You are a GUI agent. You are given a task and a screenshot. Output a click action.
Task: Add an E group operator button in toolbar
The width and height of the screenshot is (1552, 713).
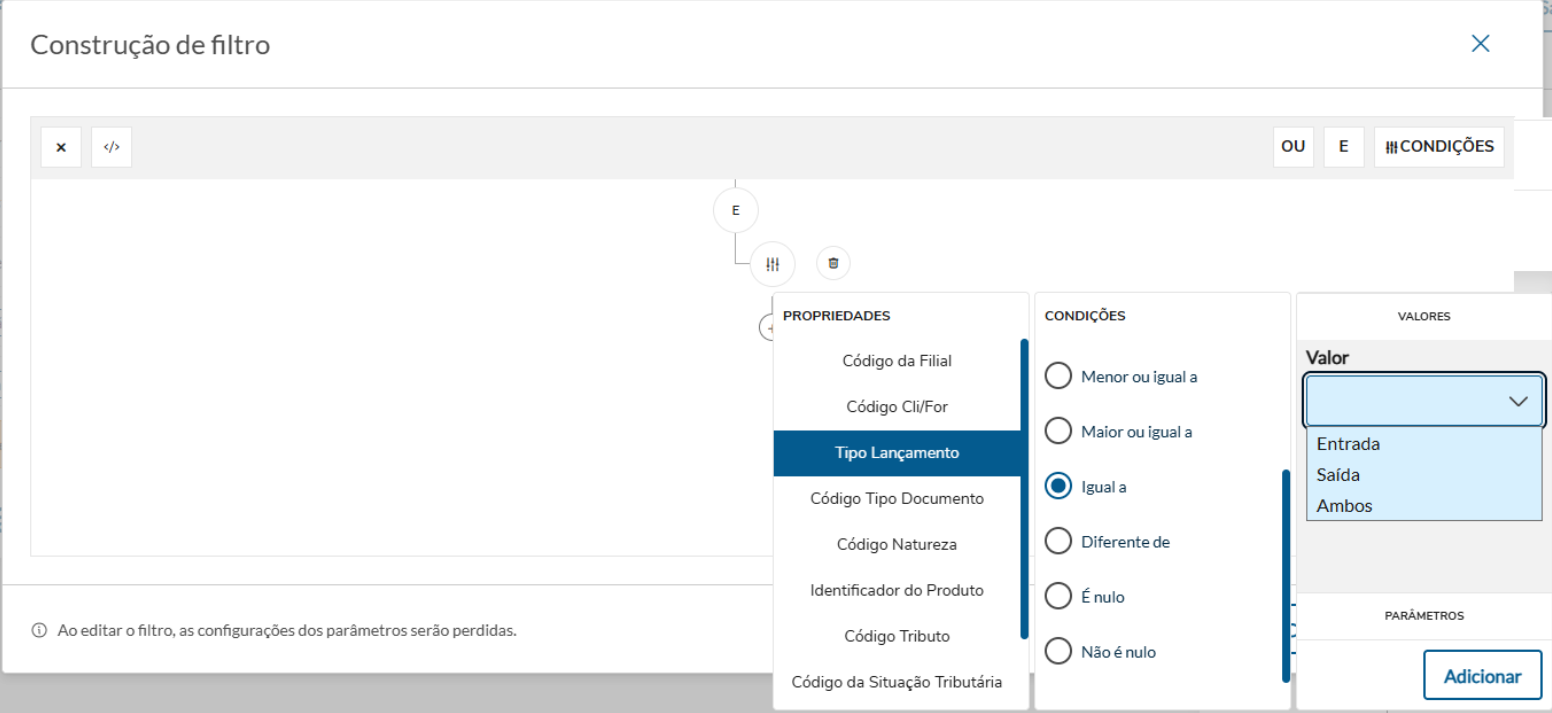tap(1344, 147)
